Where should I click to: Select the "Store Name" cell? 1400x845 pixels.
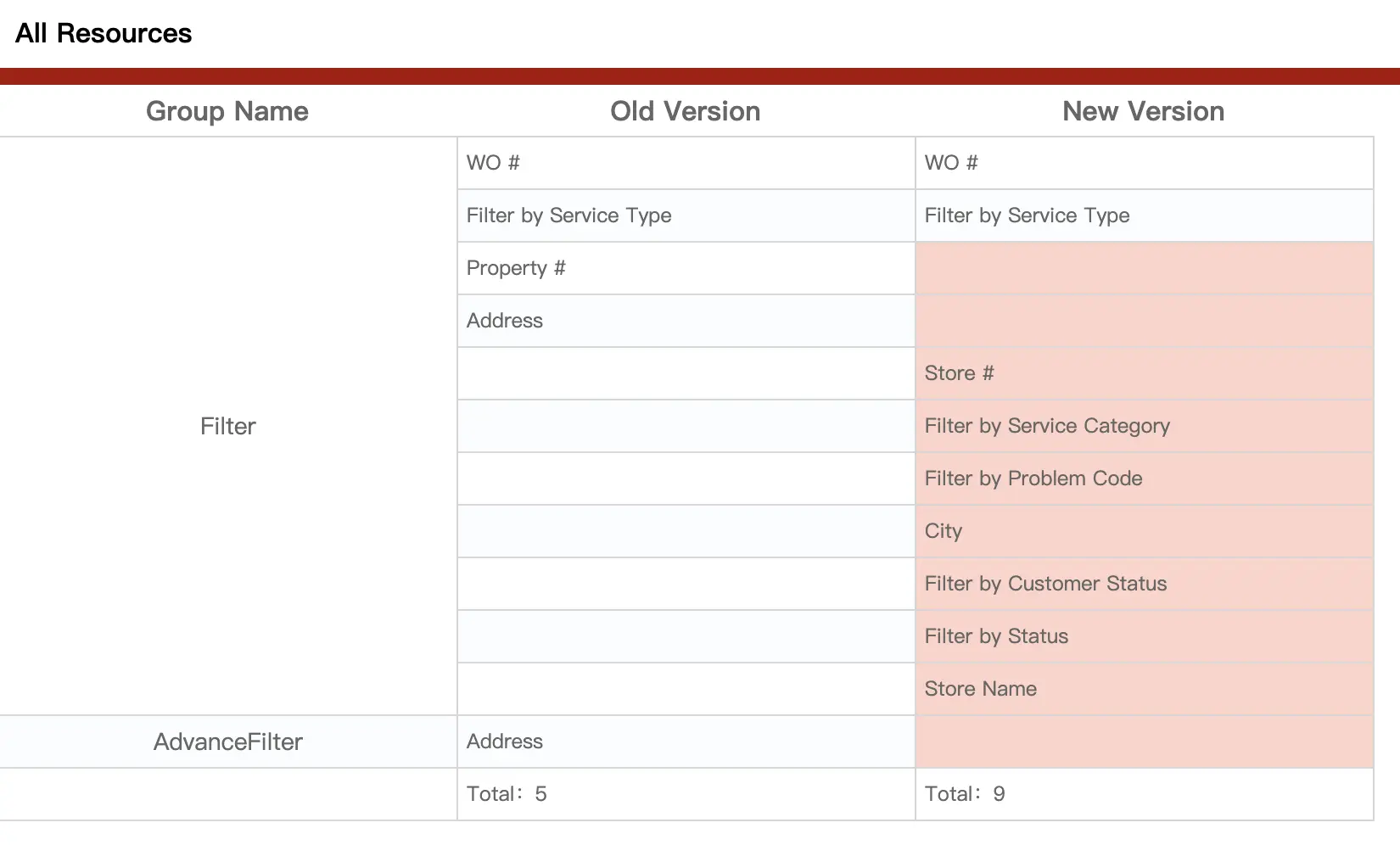click(x=1145, y=689)
